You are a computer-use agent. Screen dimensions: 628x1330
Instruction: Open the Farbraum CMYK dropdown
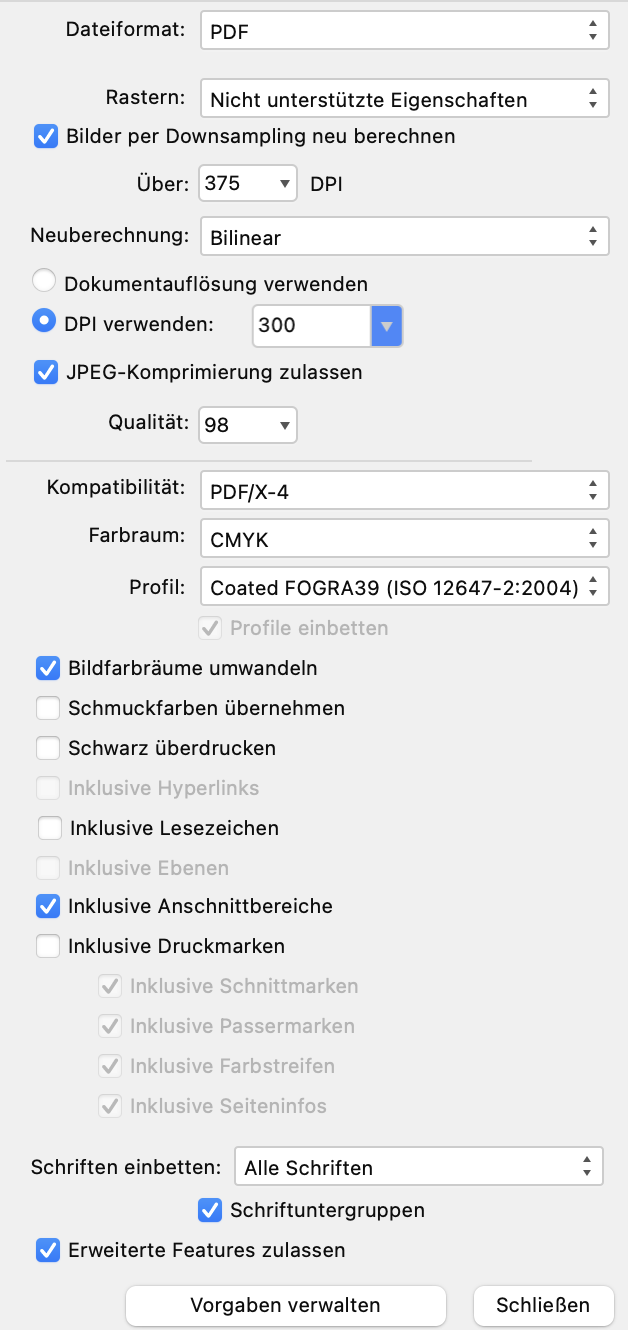tap(404, 539)
